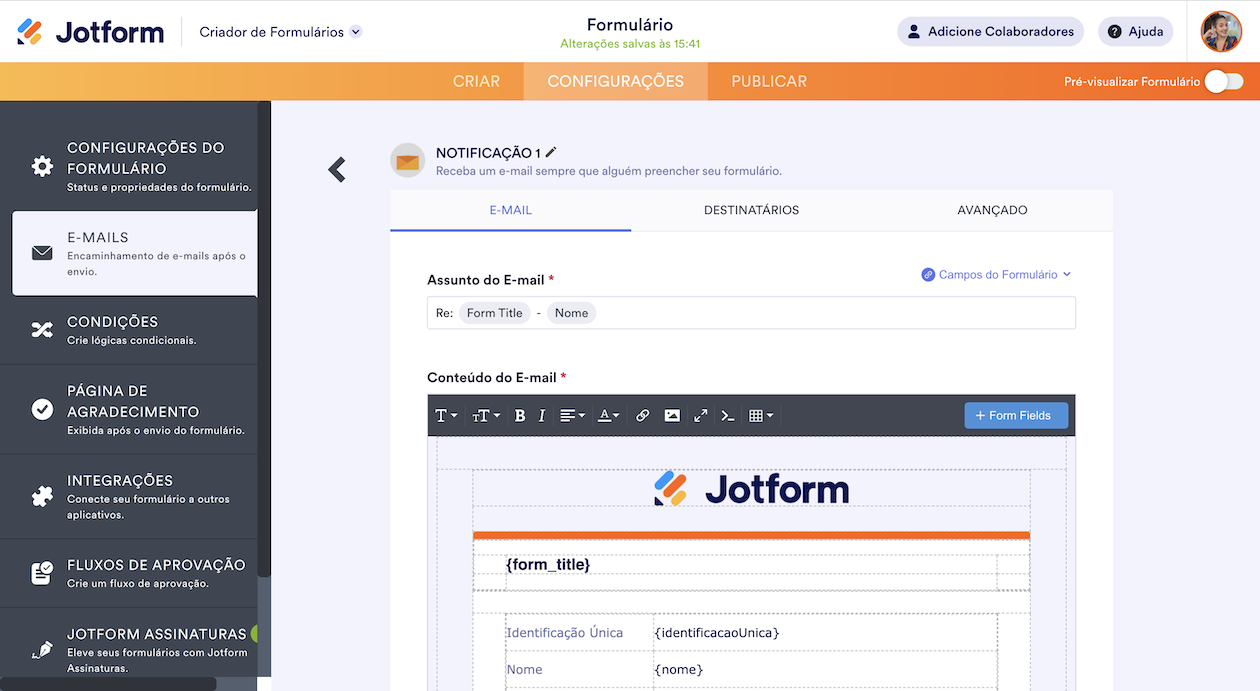The image size is (1260, 691).
Task: Open the table insert dropdown
Action: pyautogui.click(x=761, y=415)
